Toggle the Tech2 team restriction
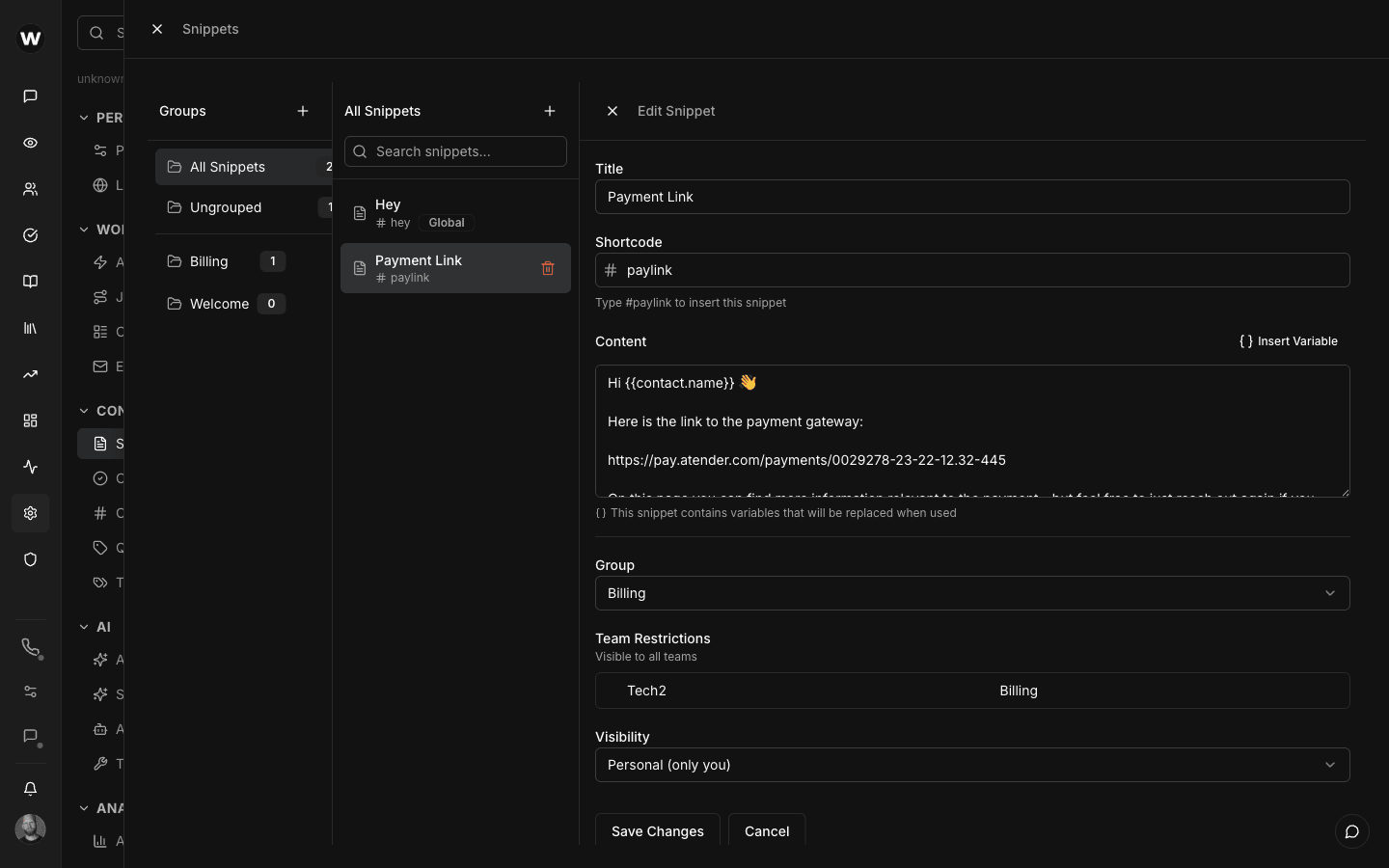Screen dimensions: 1389x868 [646, 691]
